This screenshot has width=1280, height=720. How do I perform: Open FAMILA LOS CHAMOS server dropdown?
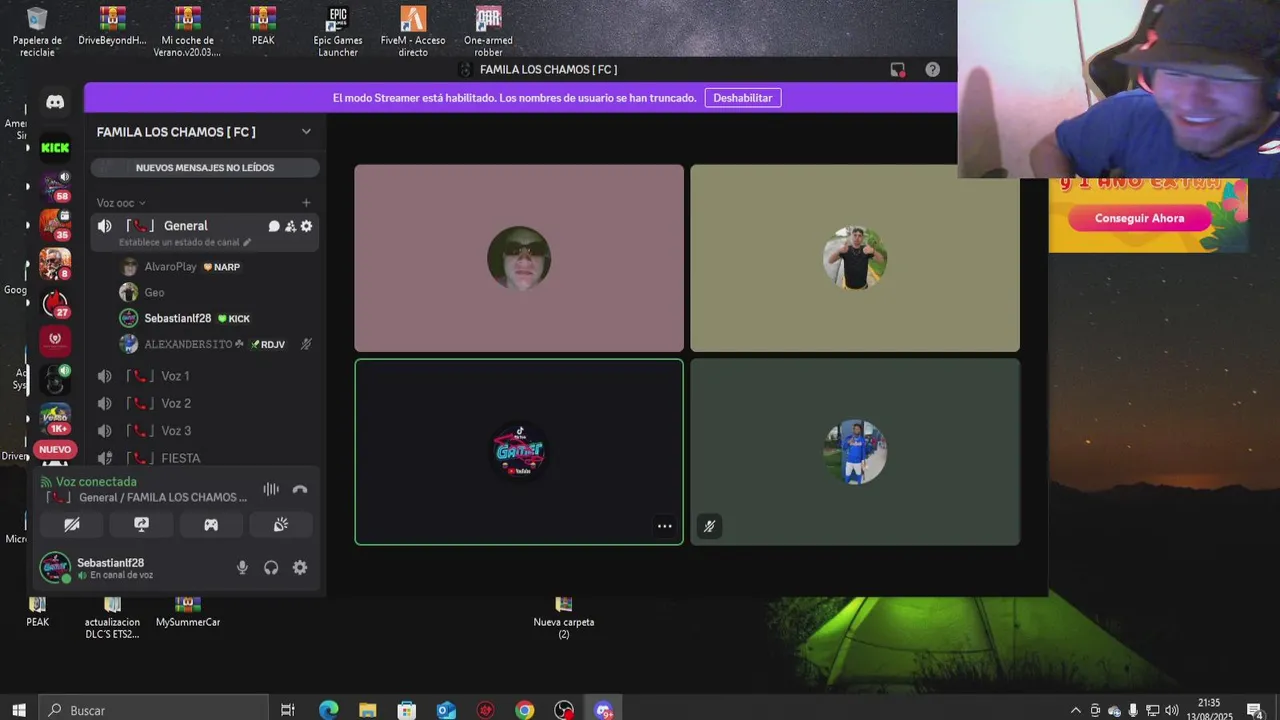[306, 132]
